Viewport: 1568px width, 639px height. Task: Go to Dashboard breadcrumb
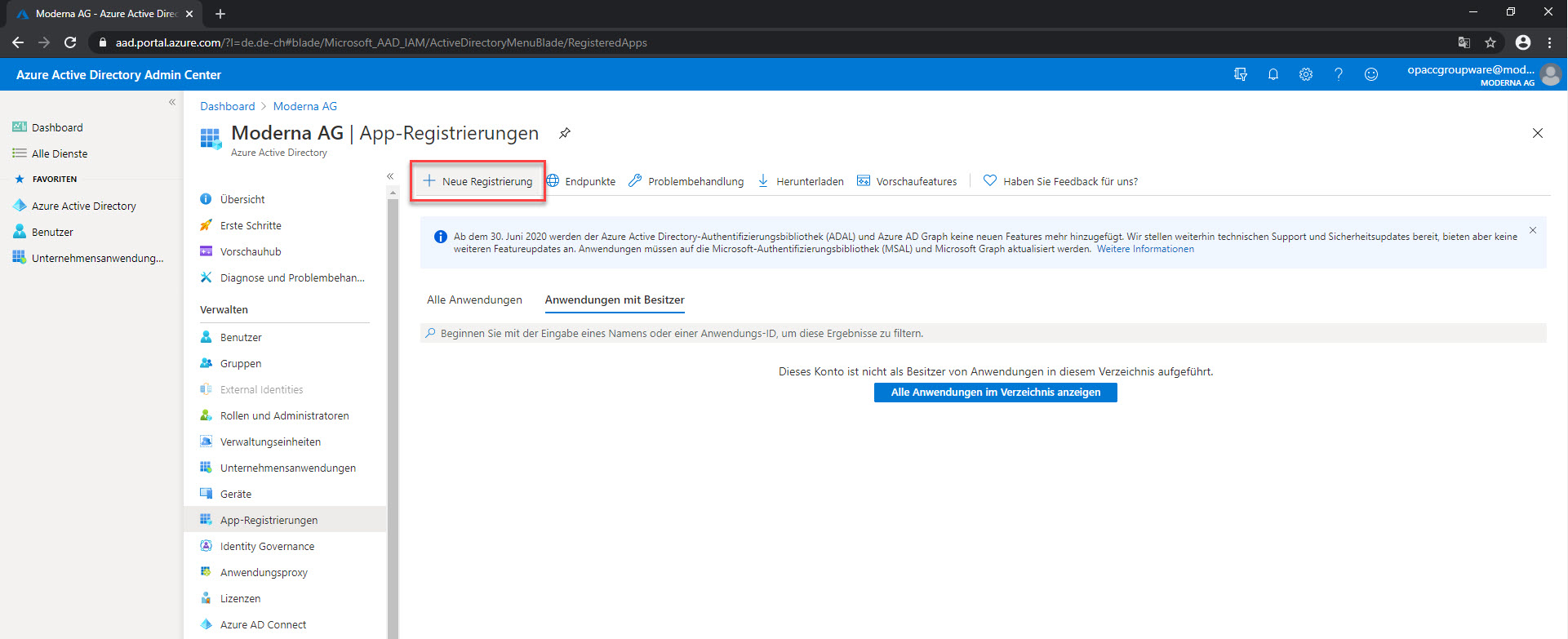(x=228, y=106)
